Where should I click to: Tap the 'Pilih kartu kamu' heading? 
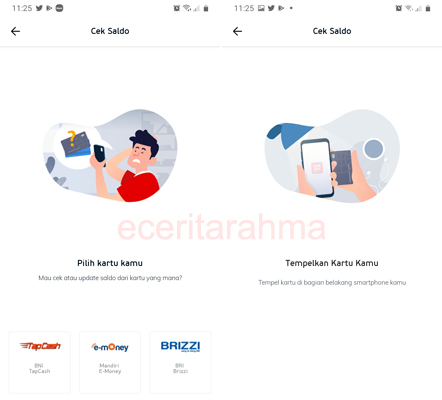click(x=110, y=263)
